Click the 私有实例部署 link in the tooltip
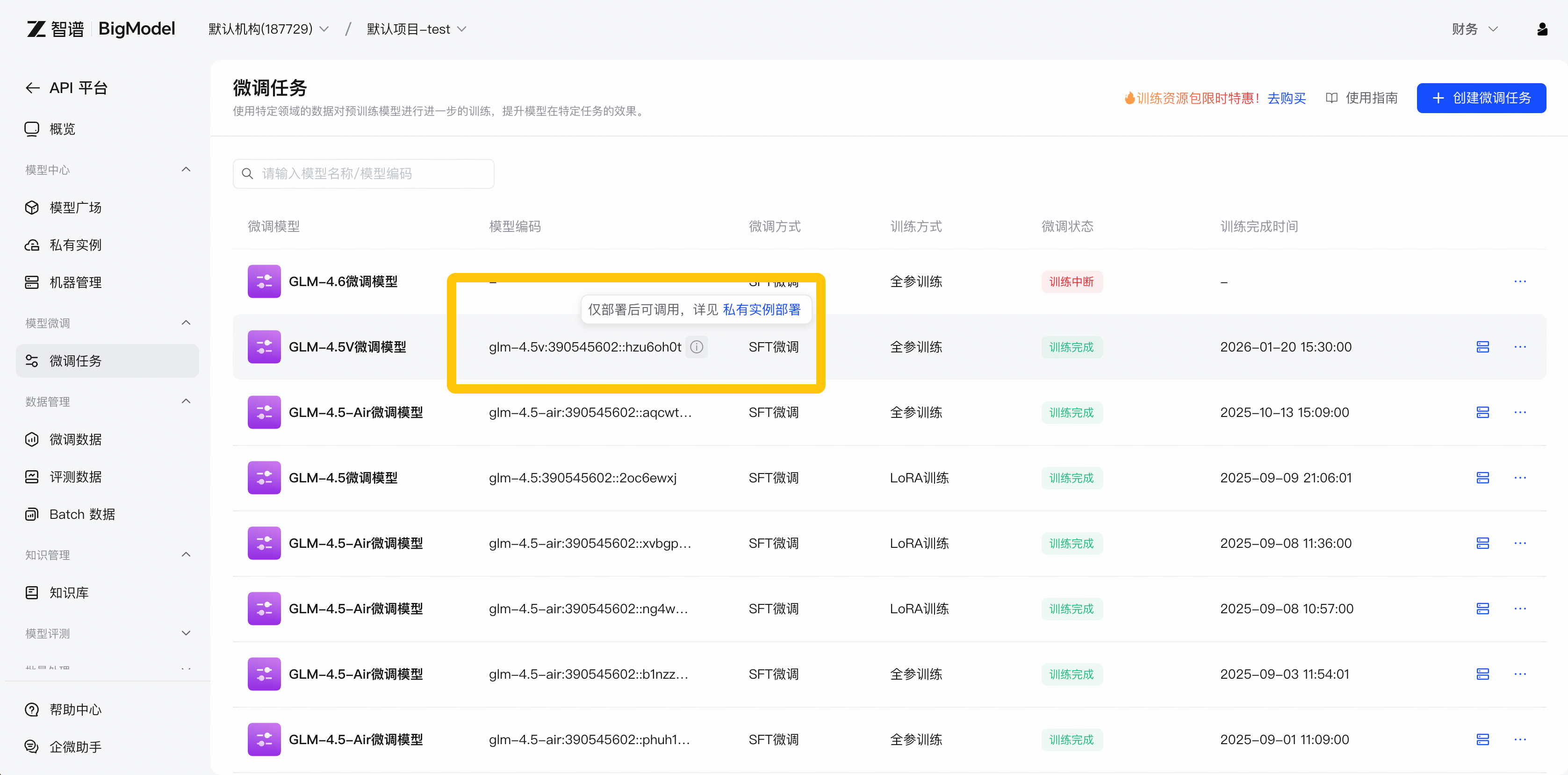The height and width of the screenshot is (775, 1568). pos(761,310)
